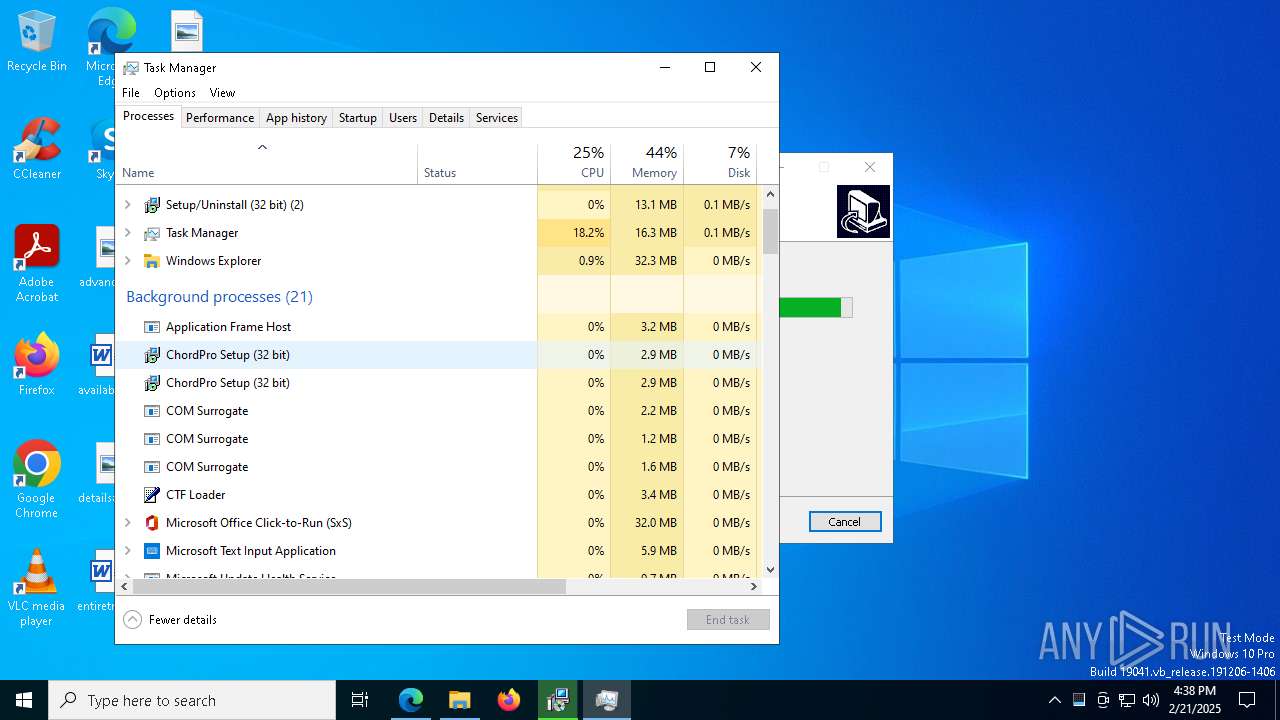1280x720 pixels.
Task: Switch to the App history tab
Action: coord(296,118)
